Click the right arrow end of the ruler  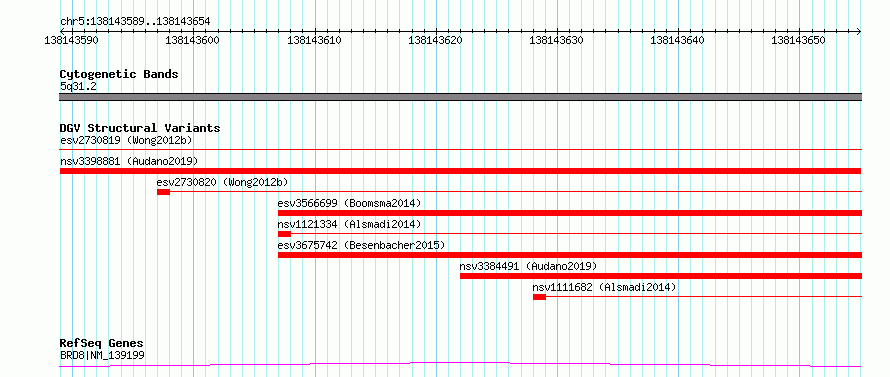858,31
